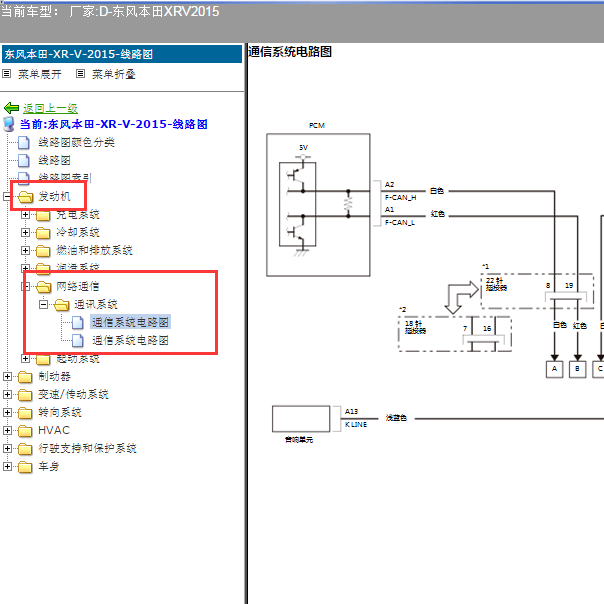Click the 东风本田-XR-V-2015-线路图 panel header
This screenshot has height=604, width=604.
click(x=122, y=54)
